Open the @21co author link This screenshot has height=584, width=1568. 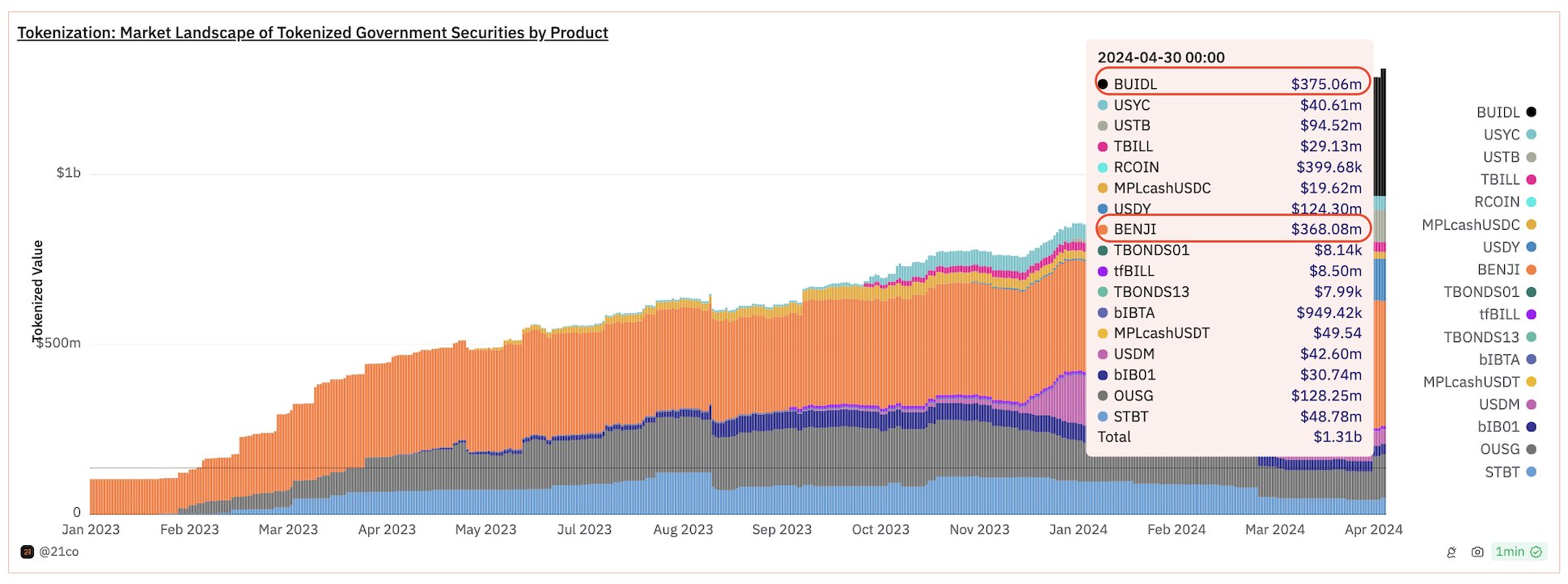[59, 552]
